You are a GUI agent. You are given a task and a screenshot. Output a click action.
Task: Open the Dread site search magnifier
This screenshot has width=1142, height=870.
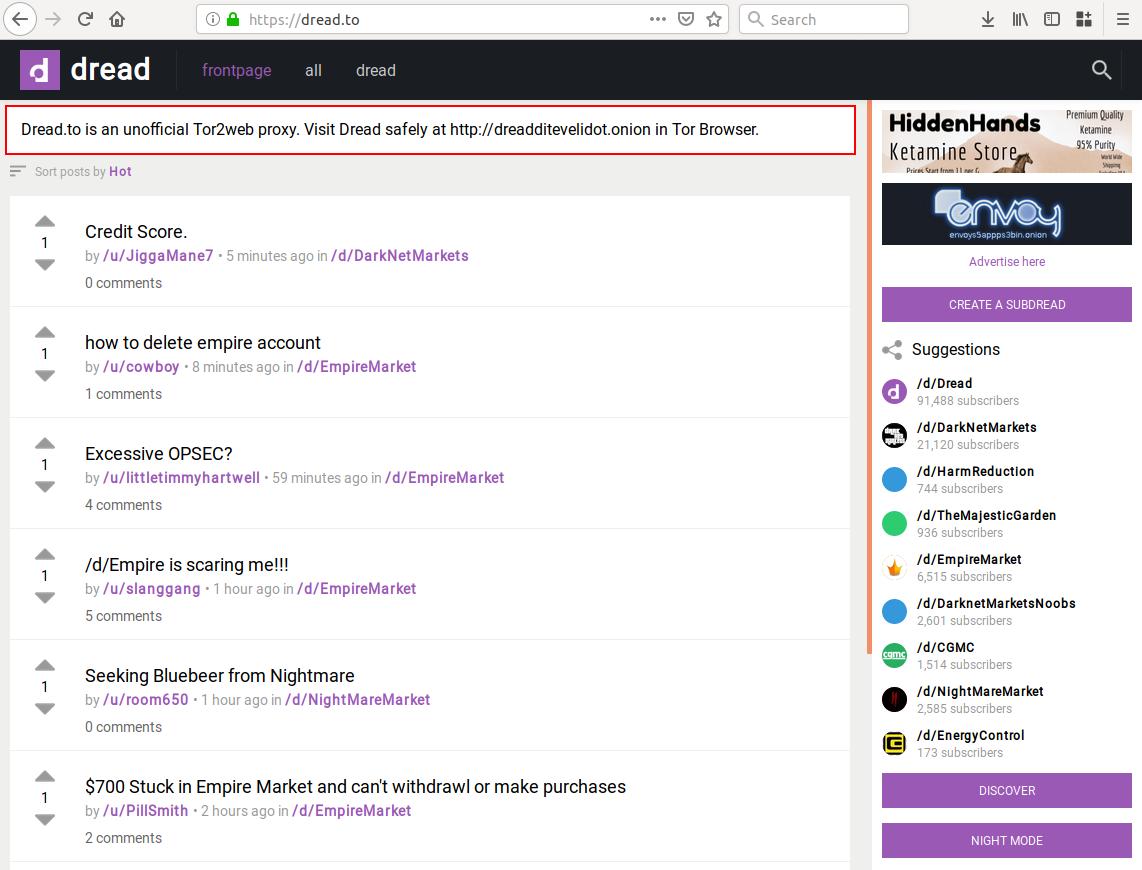click(1101, 70)
